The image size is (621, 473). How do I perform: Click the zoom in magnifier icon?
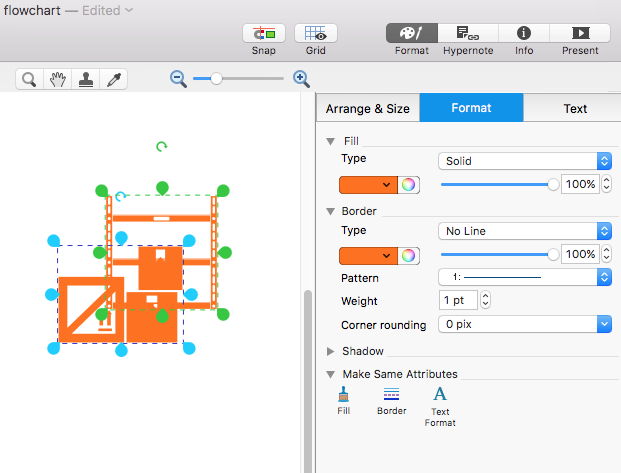tap(301, 79)
